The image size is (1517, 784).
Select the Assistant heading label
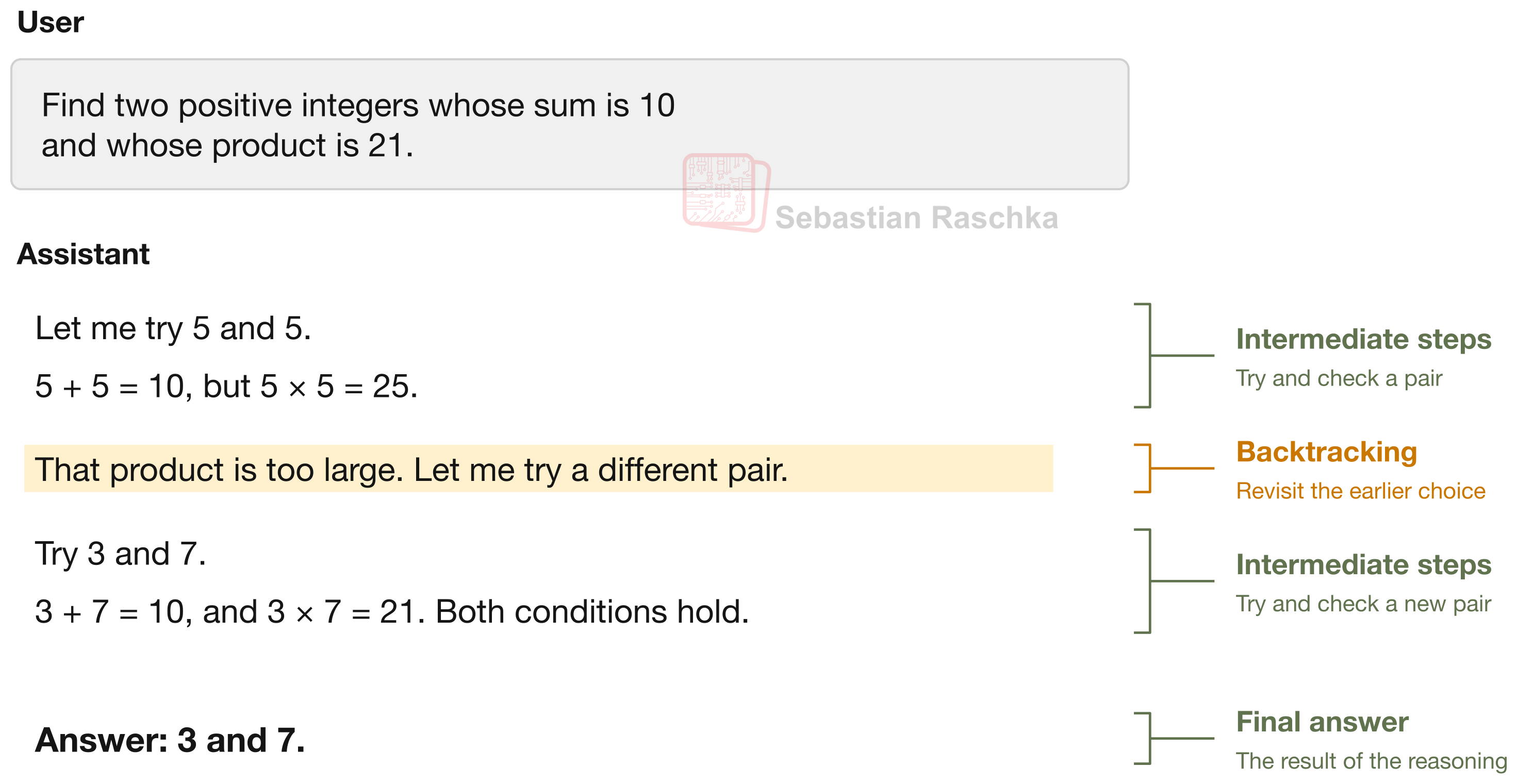coord(83,254)
